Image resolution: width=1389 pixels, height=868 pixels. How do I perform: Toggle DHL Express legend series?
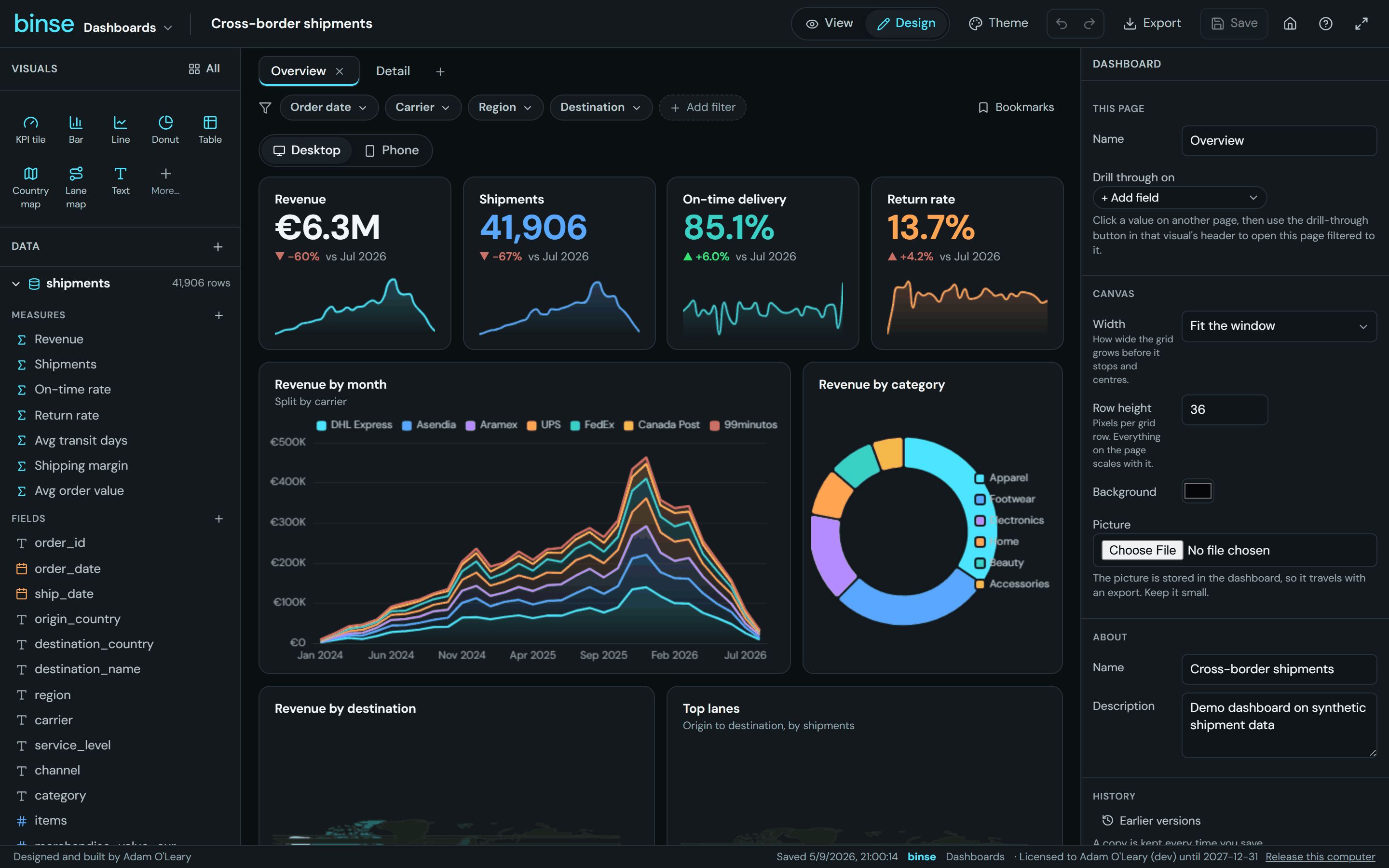tap(354, 425)
